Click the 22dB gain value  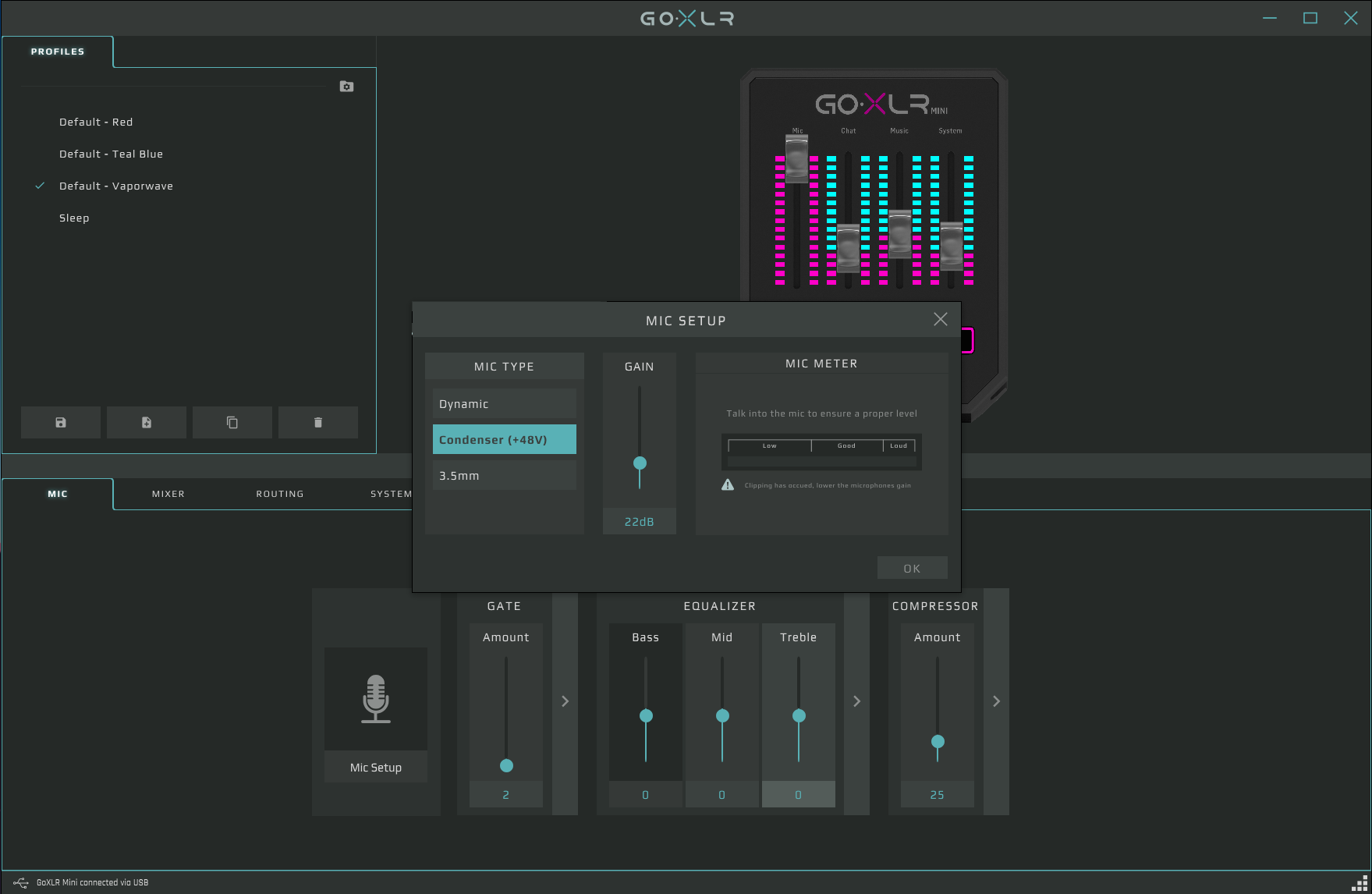[640, 522]
